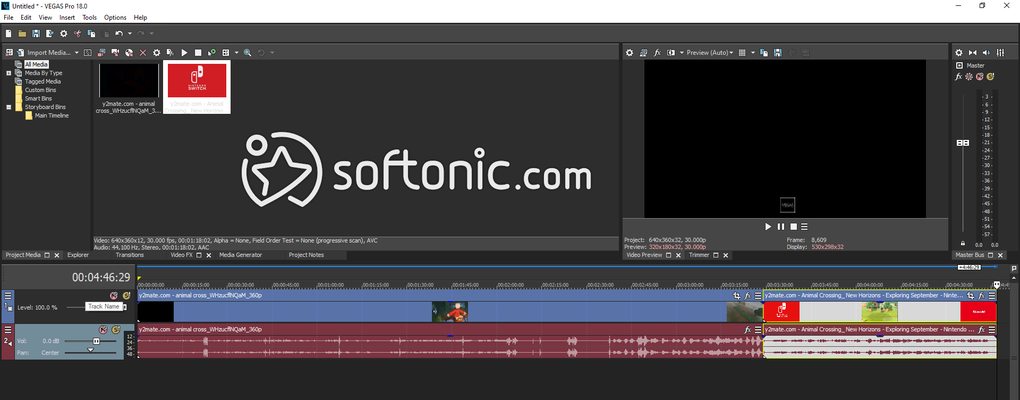Viewport: 1020px width, 400px height.
Task: Click the Open project folder icon
Action: click(22, 33)
